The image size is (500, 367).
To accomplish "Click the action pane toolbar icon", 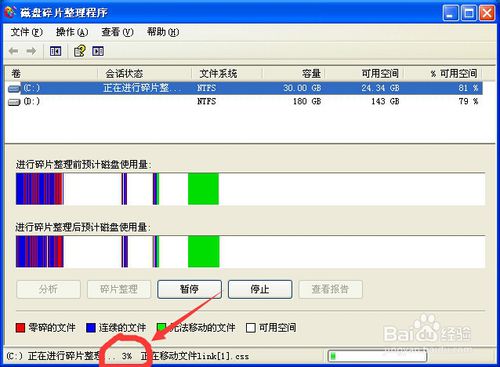I will [98, 51].
